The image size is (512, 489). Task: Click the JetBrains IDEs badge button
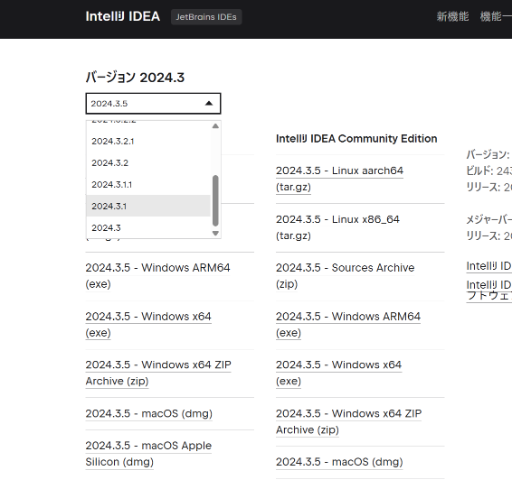point(206,17)
